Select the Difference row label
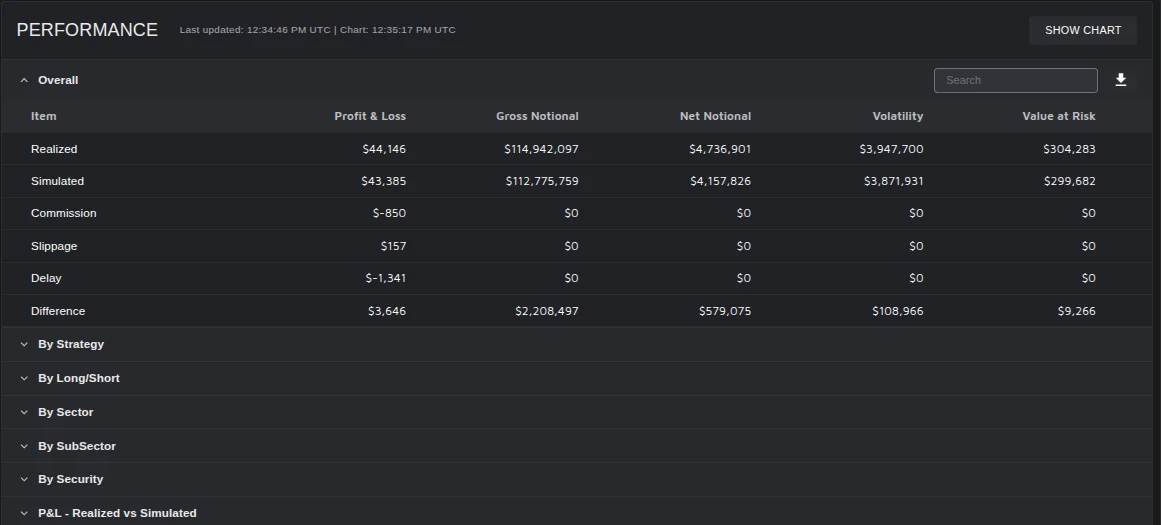 (58, 311)
